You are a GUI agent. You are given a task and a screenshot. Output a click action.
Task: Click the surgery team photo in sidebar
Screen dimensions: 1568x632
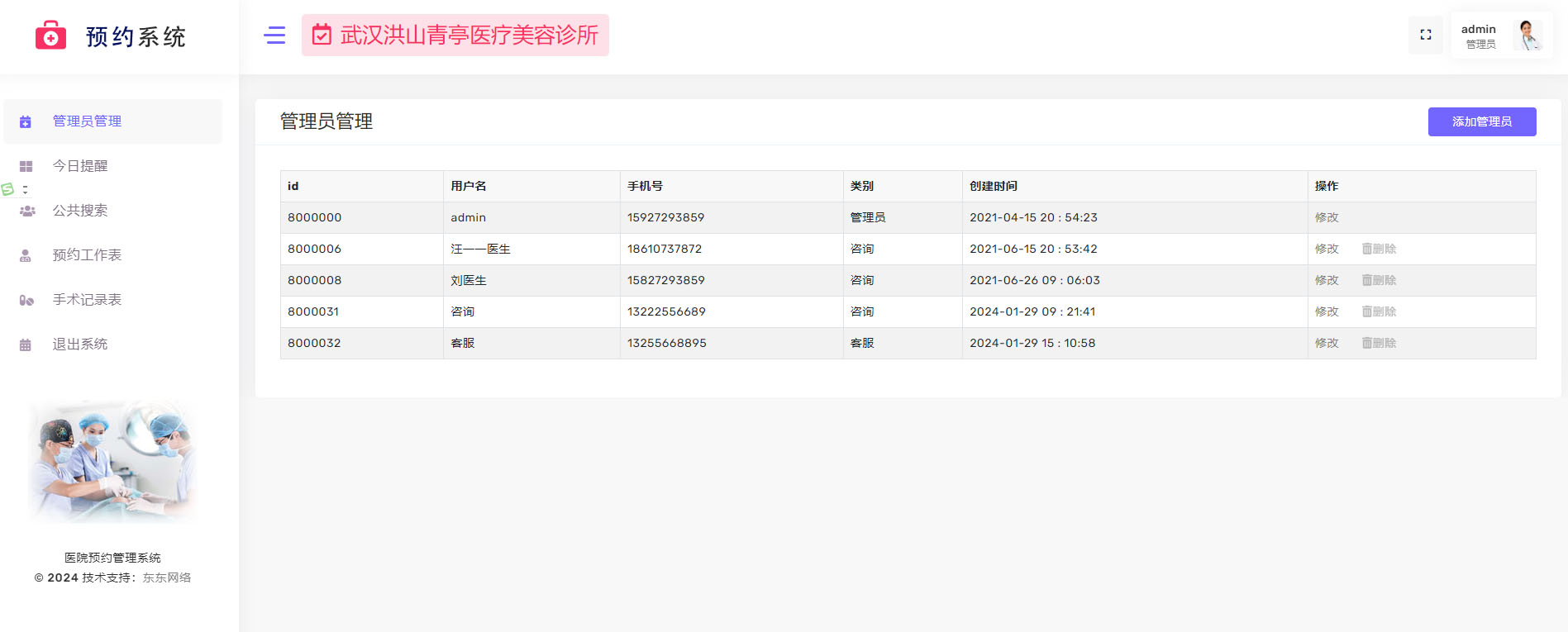click(113, 461)
